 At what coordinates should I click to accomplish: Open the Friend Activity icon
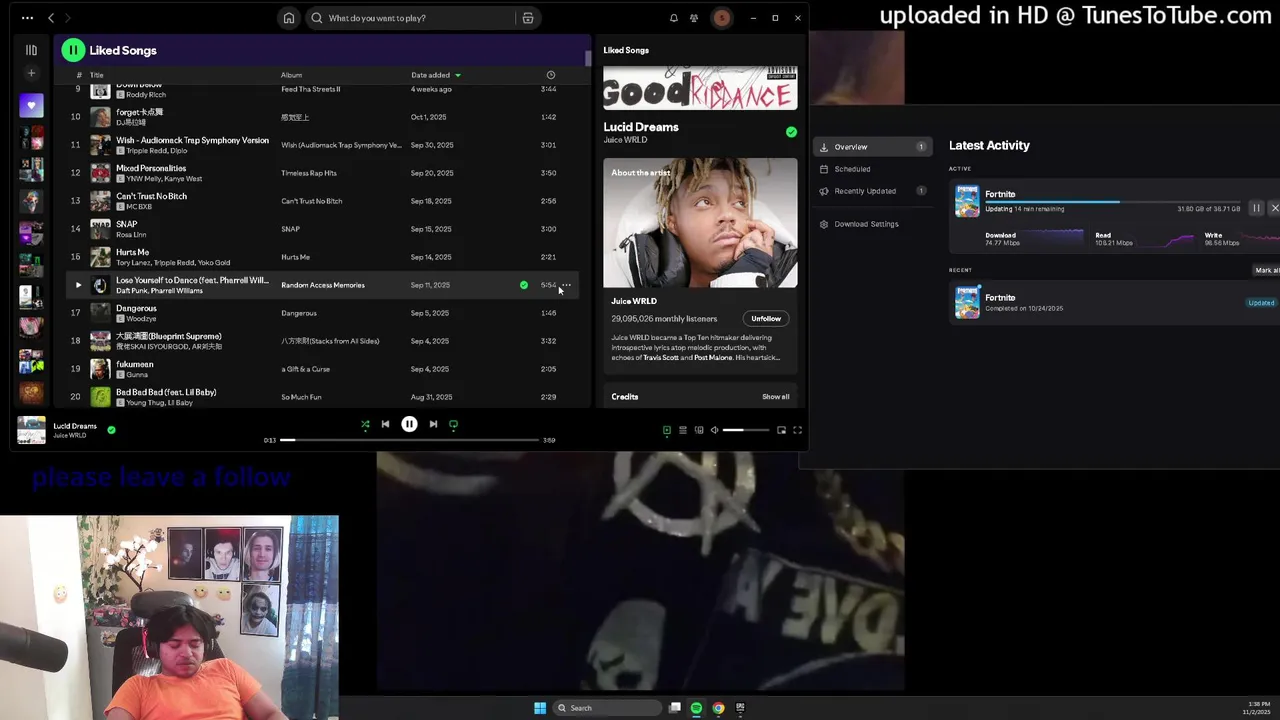click(694, 18)
